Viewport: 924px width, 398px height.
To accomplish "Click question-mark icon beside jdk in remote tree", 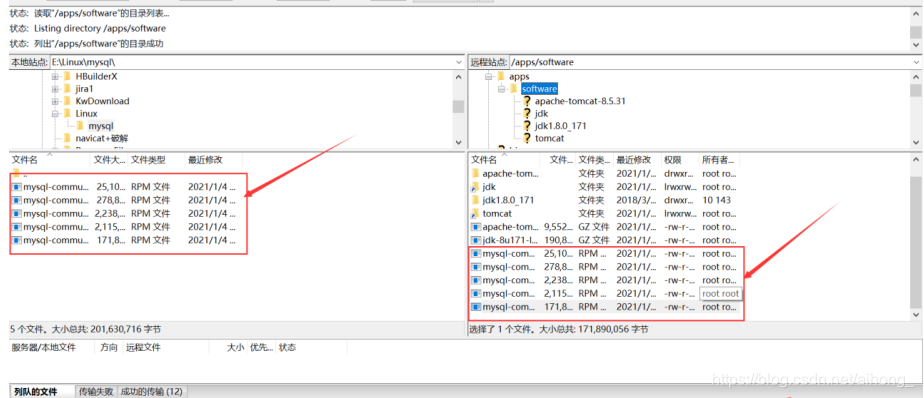I will point(527,113).
